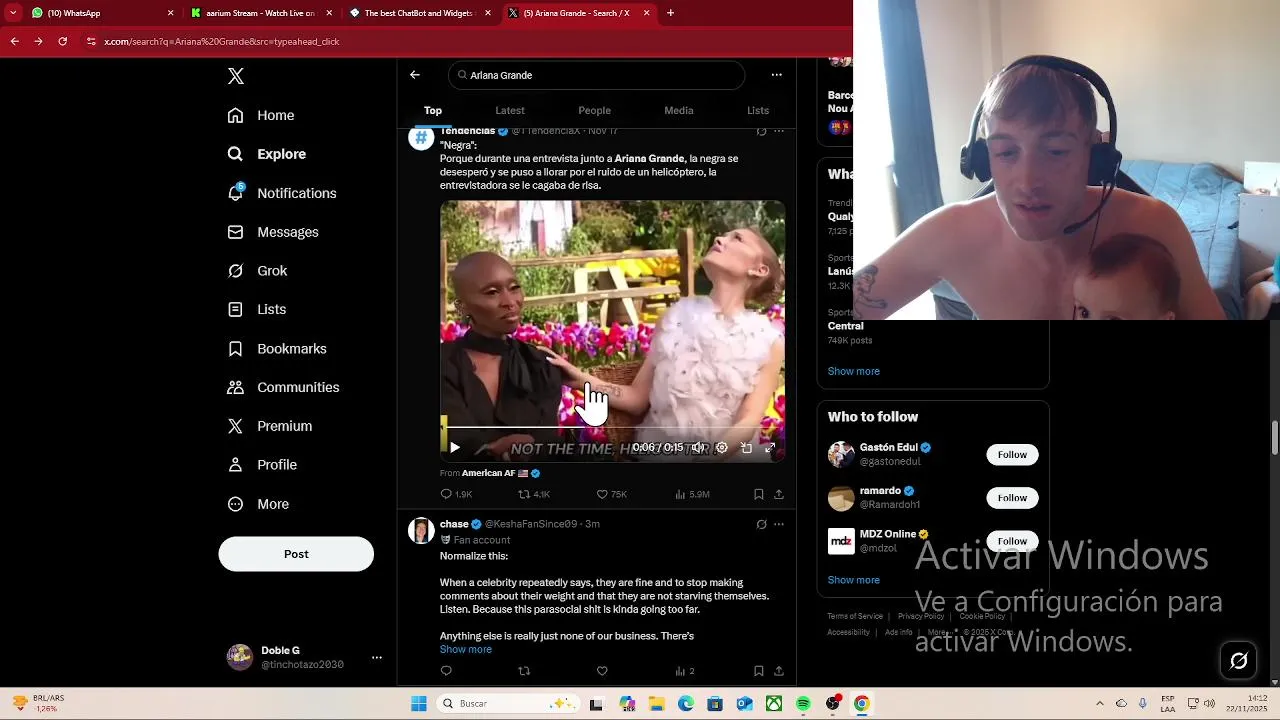Click the browser address bar
The image size is (1280, 720).
pyautogui.click(x=460, y=41)
